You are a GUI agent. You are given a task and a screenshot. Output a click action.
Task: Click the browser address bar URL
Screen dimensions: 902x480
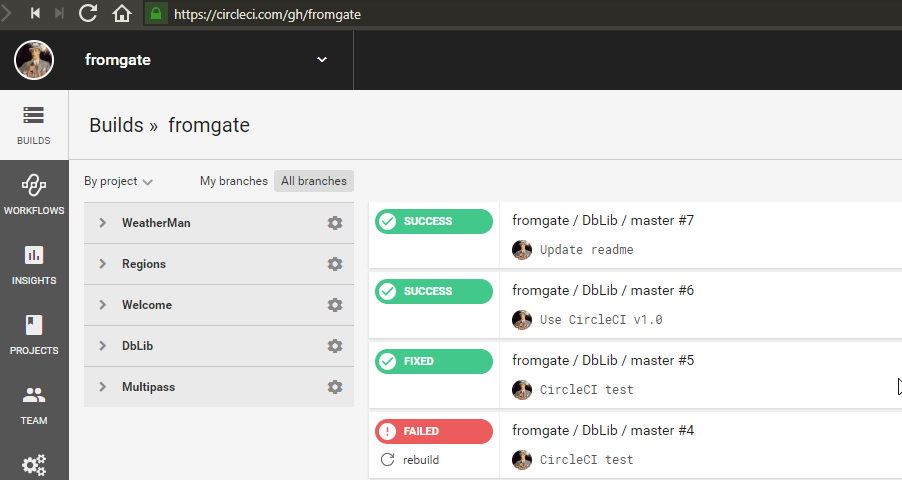(267, 14)
